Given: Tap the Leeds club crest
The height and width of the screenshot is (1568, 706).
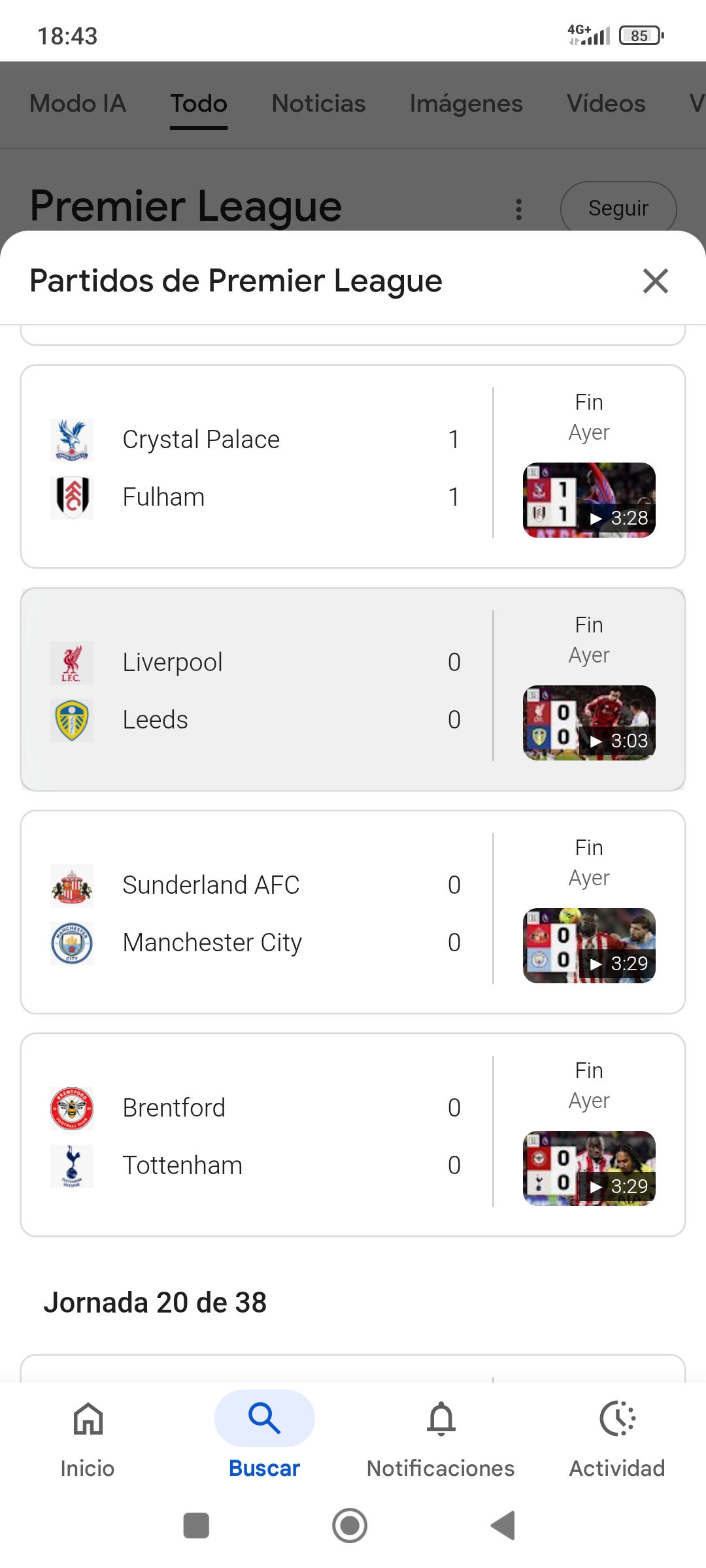Looking at the screenshot, I should pyautogui.click(x=72, y=721).
